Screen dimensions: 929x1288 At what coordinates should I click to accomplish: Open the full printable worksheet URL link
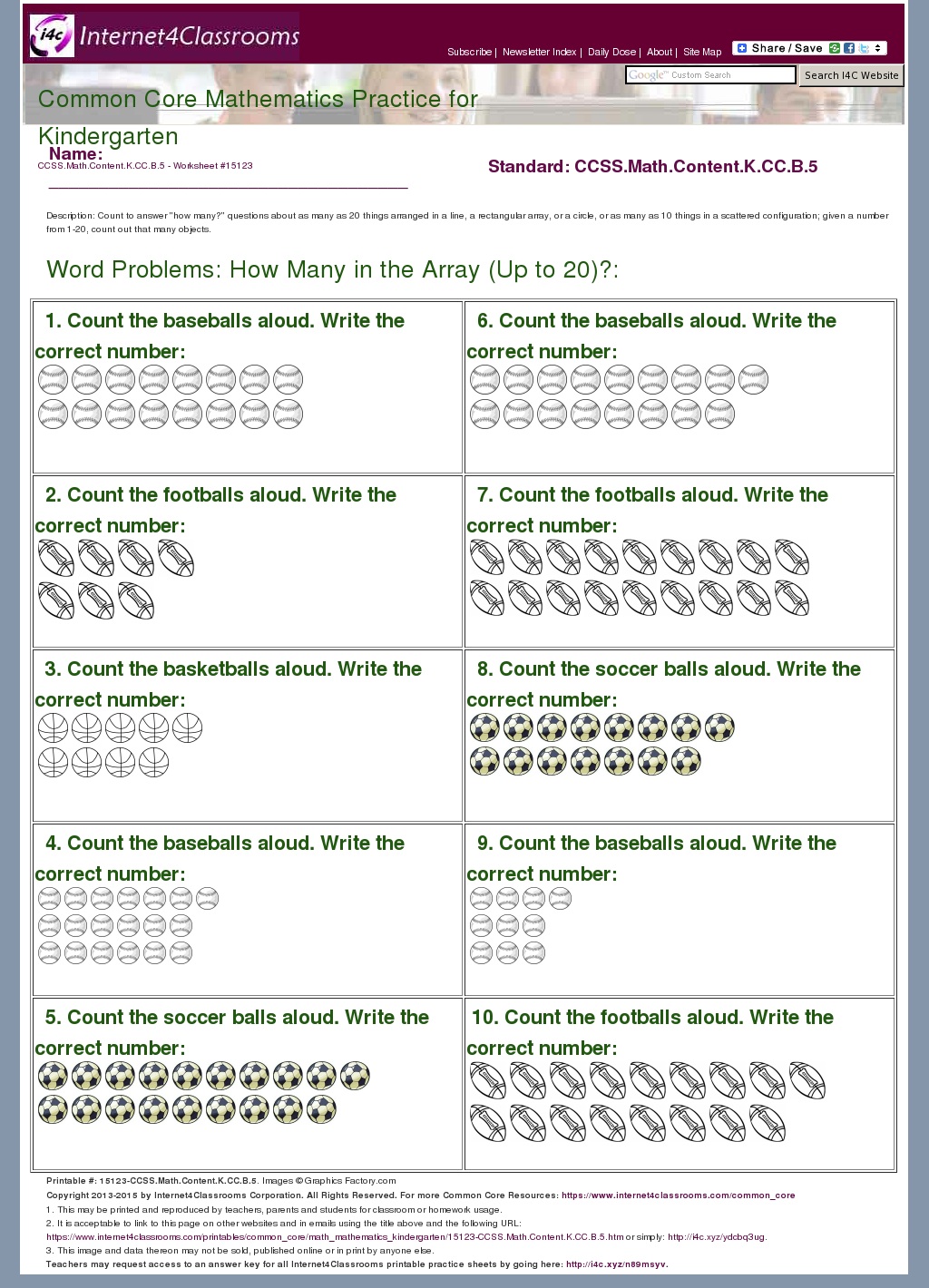point(335,1236)
